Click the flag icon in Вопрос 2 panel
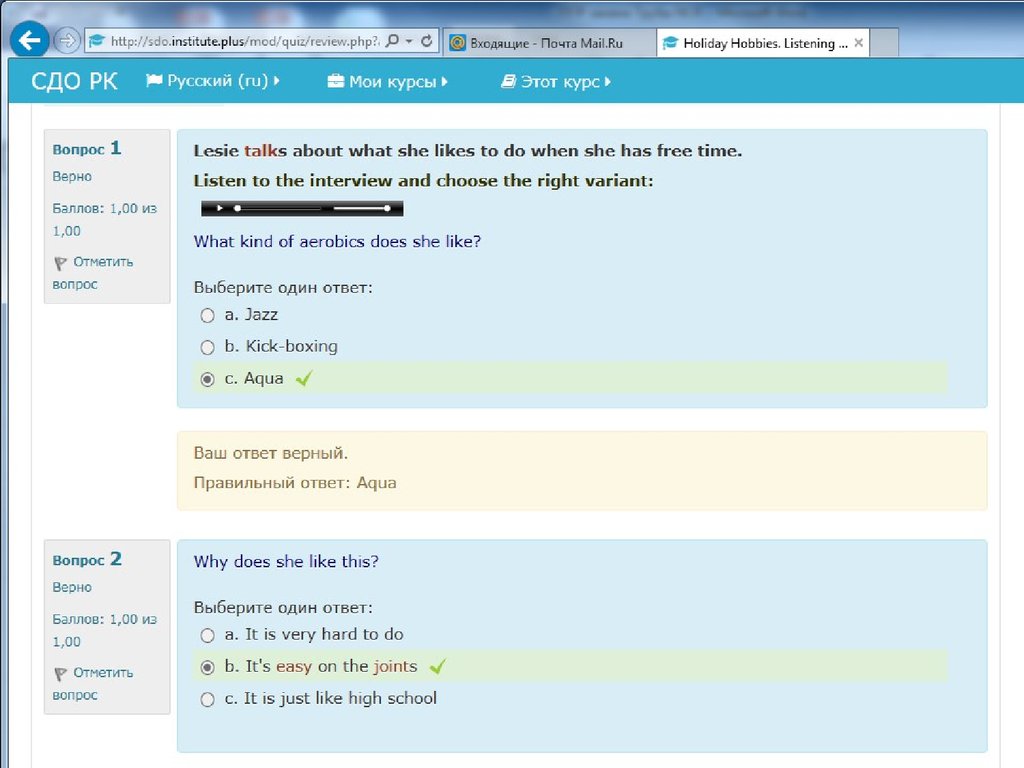The image size is (1024, 768). [x=60, y=674]
